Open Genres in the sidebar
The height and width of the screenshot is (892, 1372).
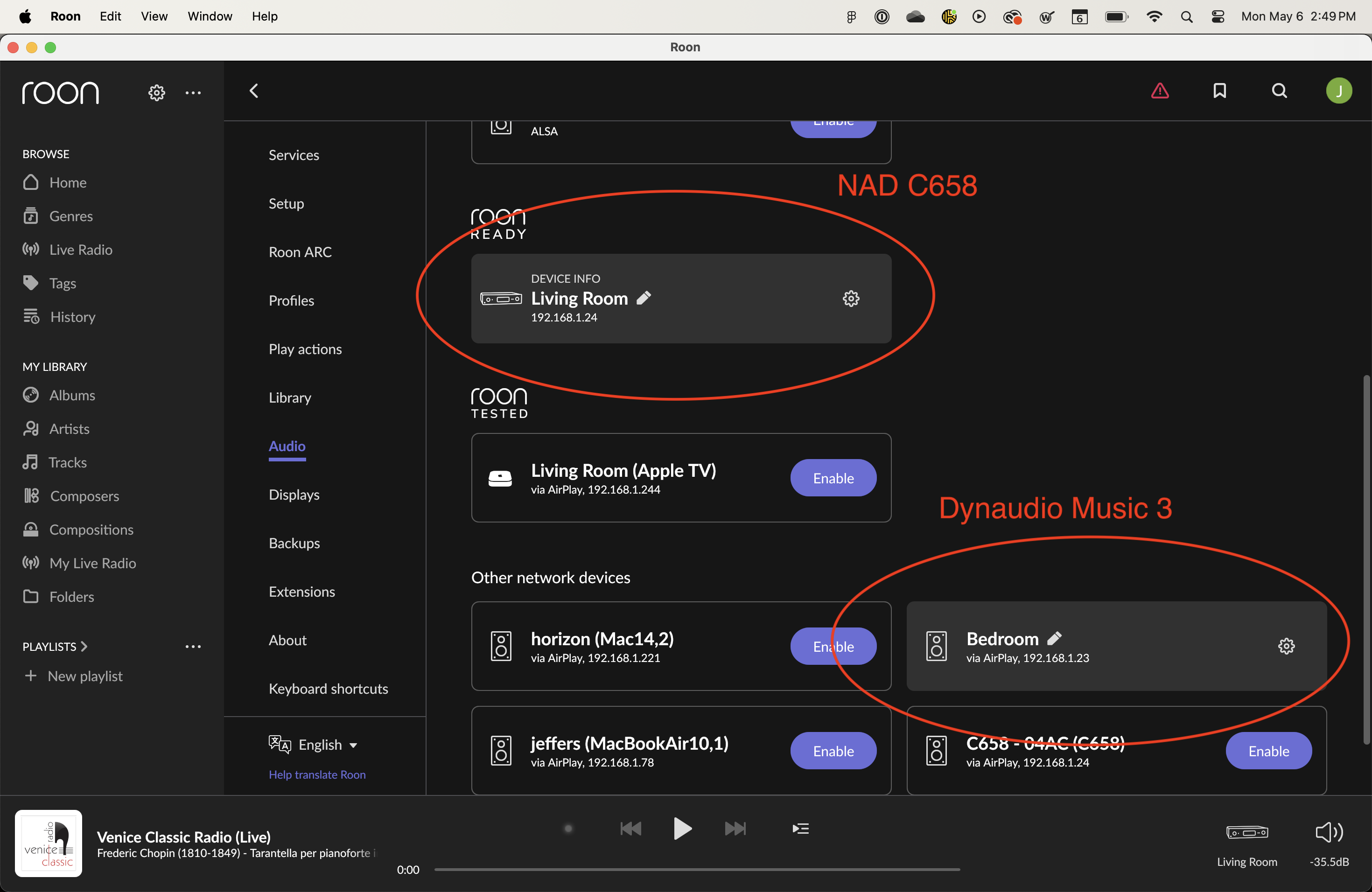58,216
